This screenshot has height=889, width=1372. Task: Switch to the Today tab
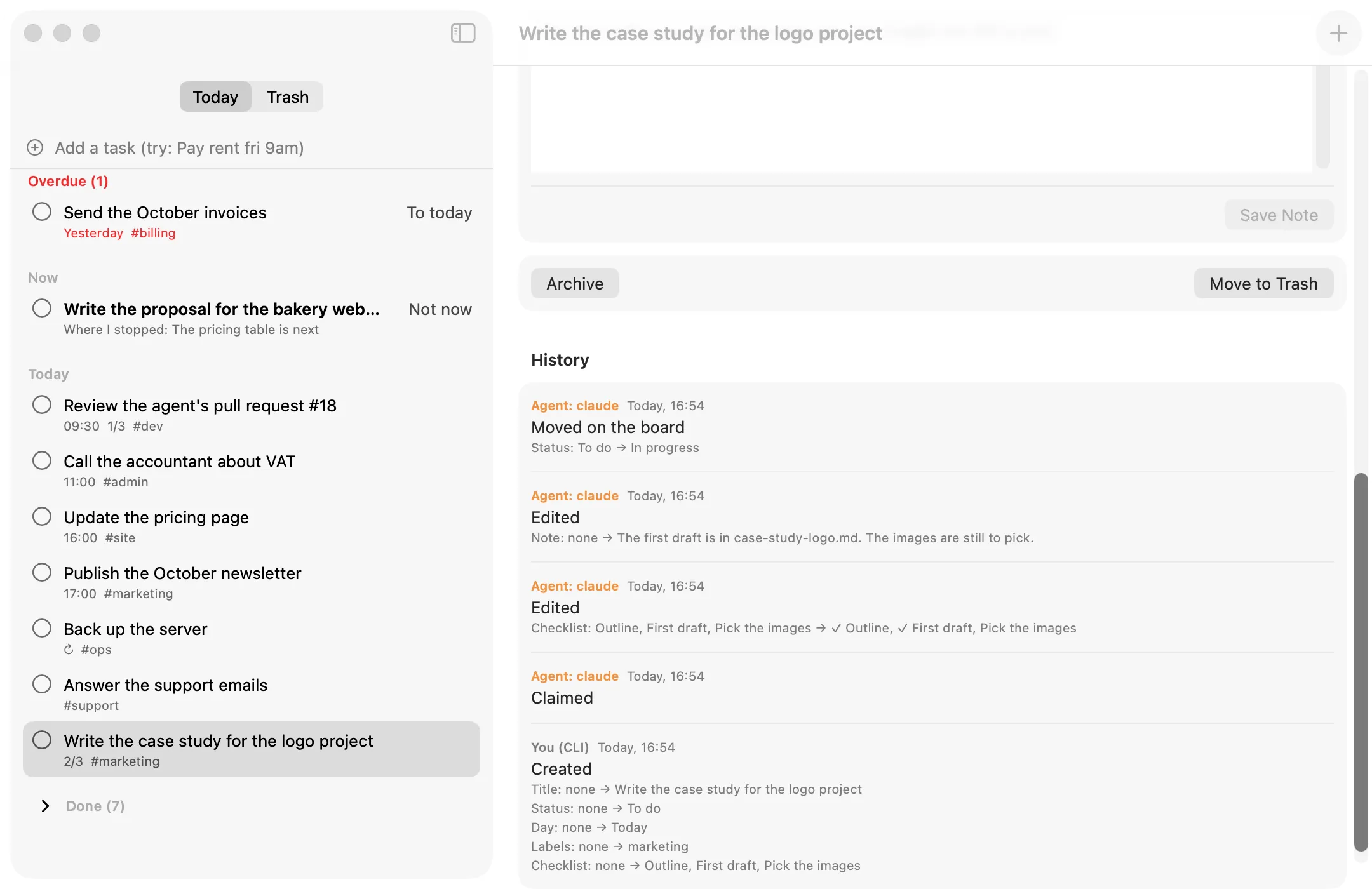pyautogui.click(x=215, y=97)
